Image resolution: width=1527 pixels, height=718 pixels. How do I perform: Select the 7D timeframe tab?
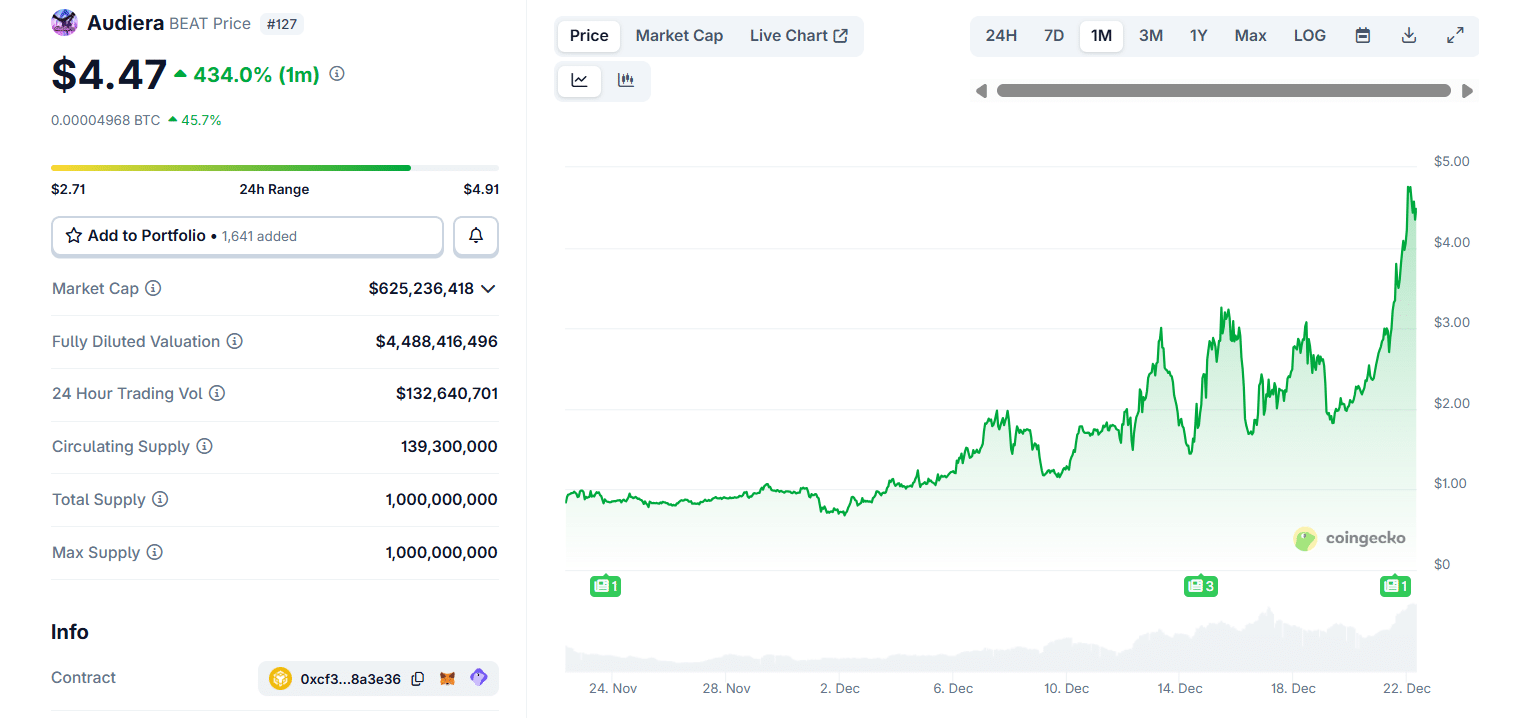pyautogui.click(x=1053, y=35)
